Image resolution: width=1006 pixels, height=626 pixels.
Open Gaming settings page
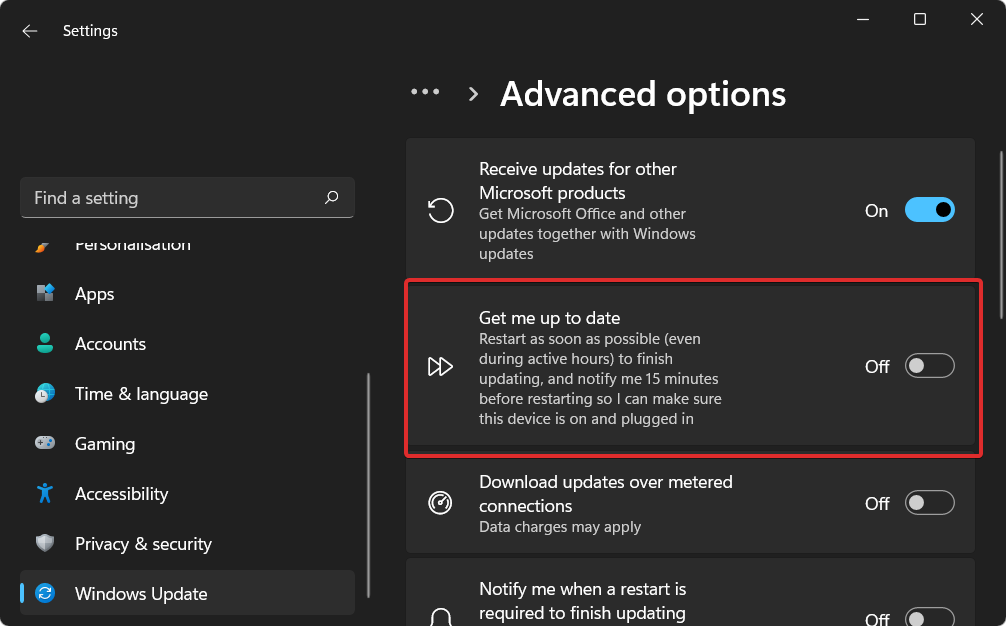tap(187, 443)
